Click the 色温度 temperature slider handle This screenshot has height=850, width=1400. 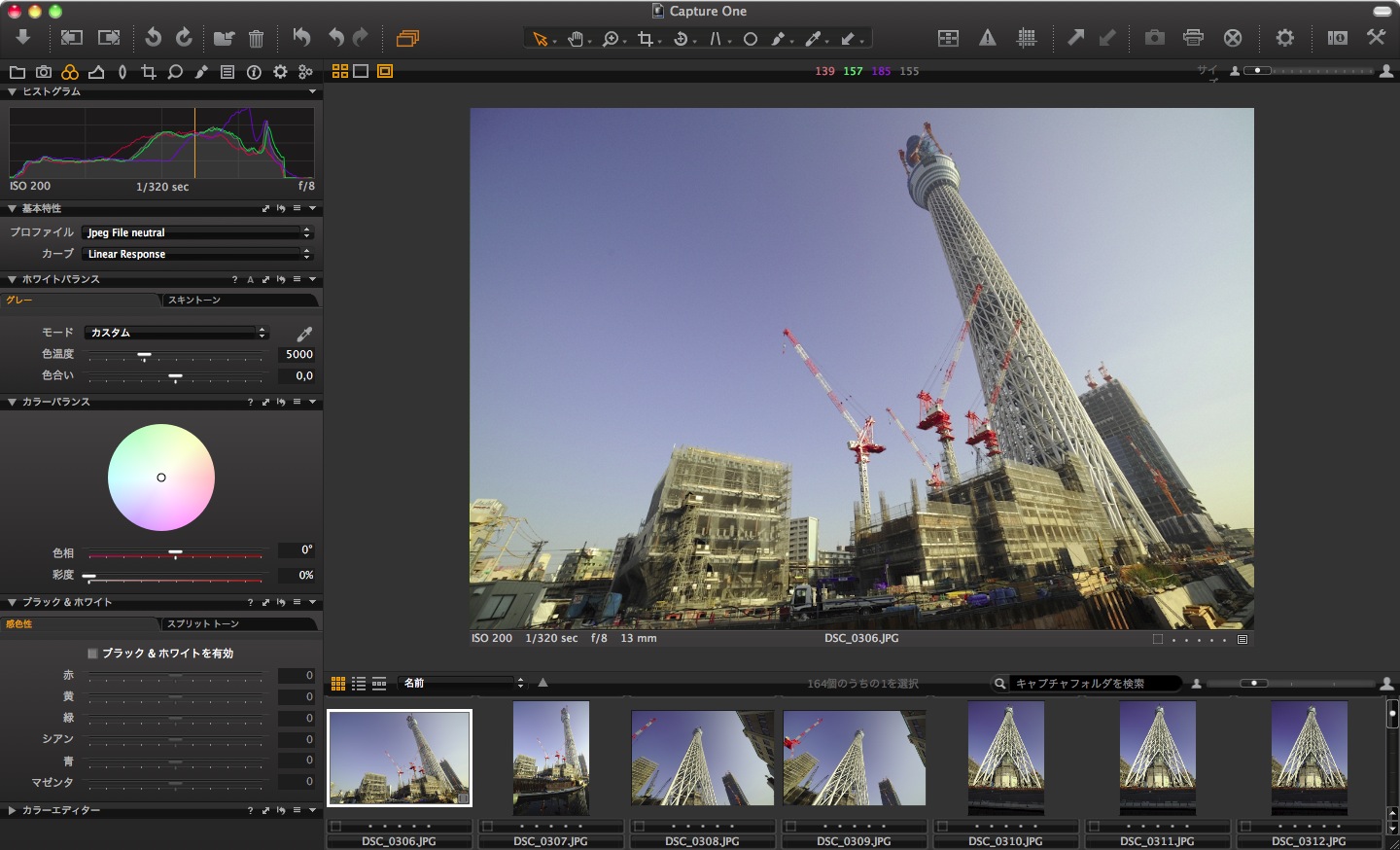[144, 355]
